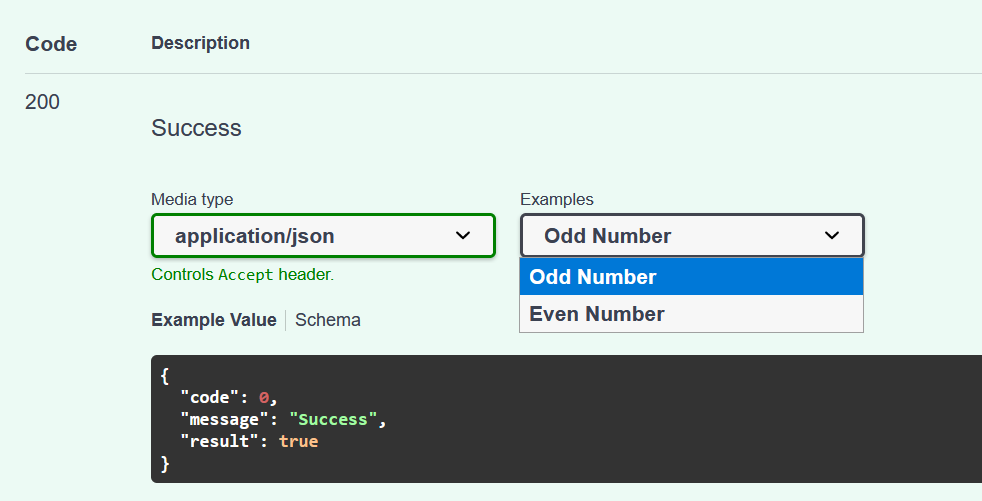This screenshot has width=982, height=501.
Task: Click the "code" key in the JSON example
Action: pos(210,398)
